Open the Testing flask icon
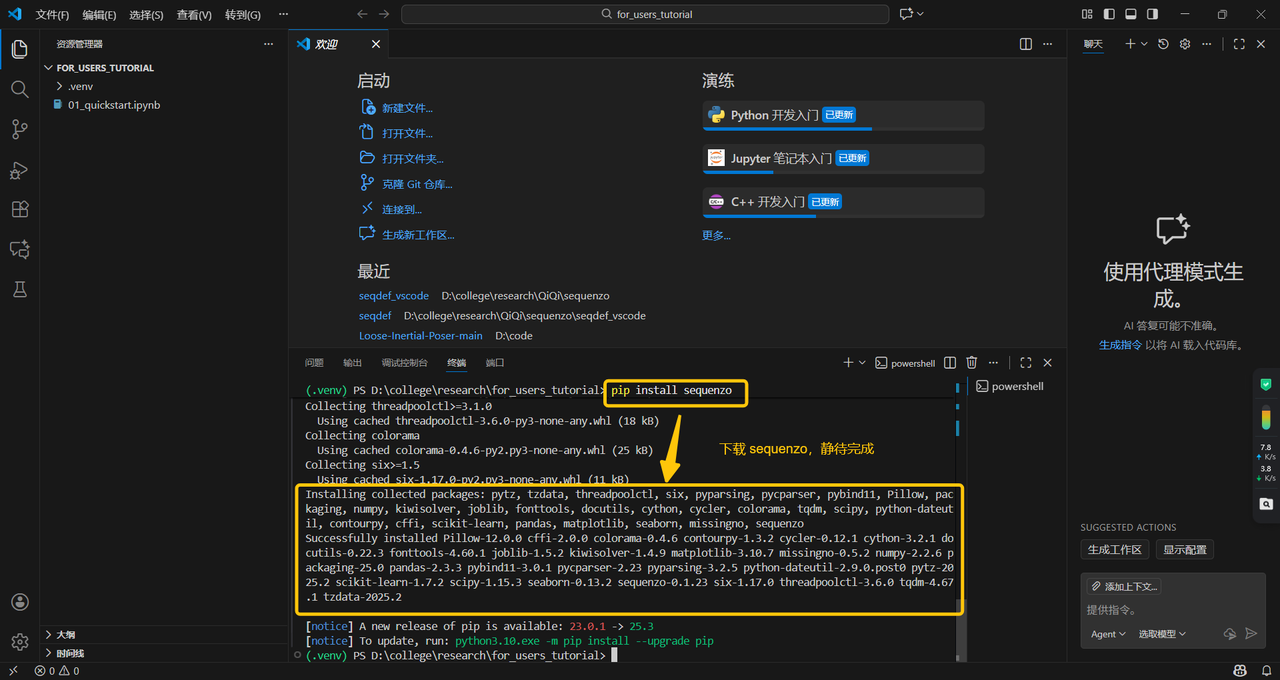The width and height of the screenshot is (1280, 680). click(19, 289)
